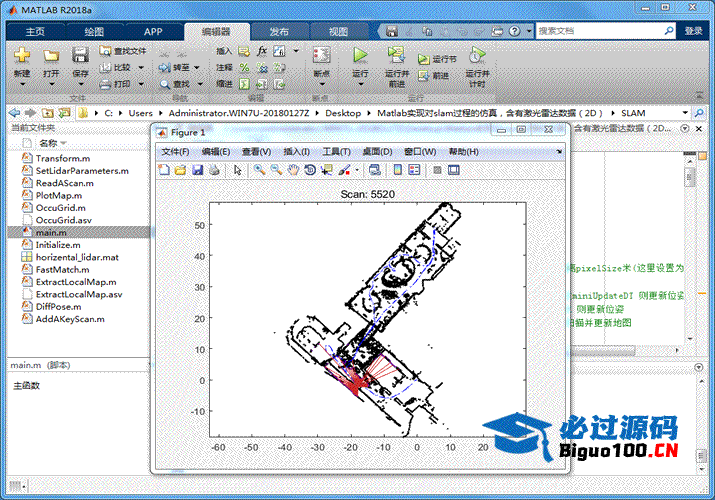Select Figure 1 rotate 3D tool
This screenshot has height=500, width=715.
click(310, 170)
